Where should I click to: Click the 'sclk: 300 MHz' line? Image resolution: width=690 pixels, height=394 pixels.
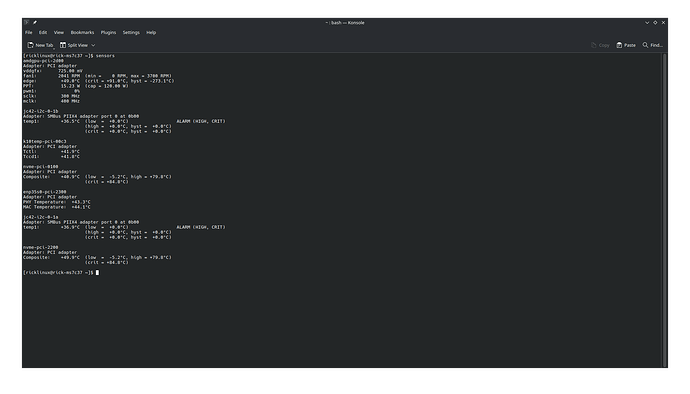click(51, 96)
